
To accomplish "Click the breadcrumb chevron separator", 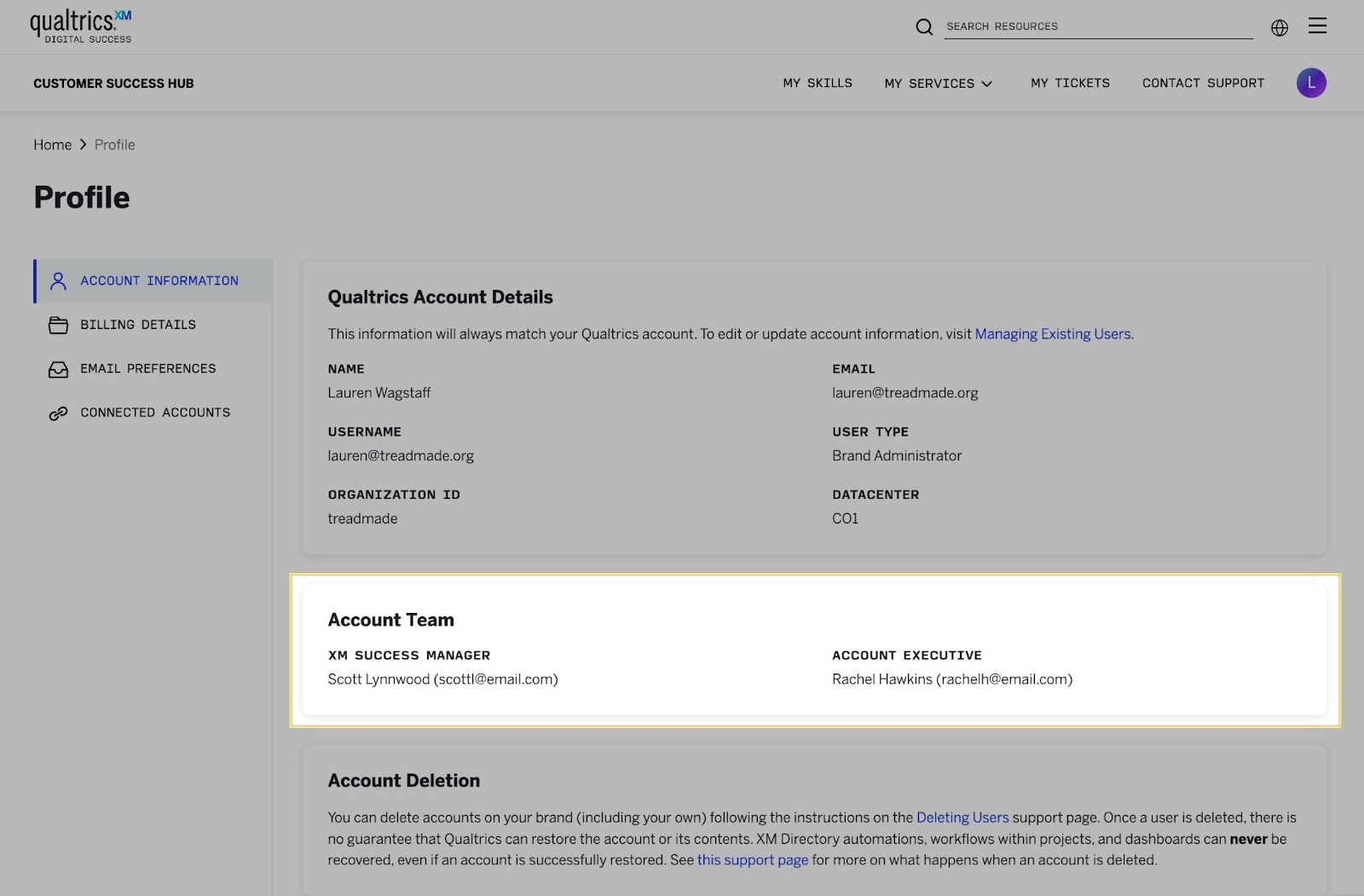I will point(83,145).
